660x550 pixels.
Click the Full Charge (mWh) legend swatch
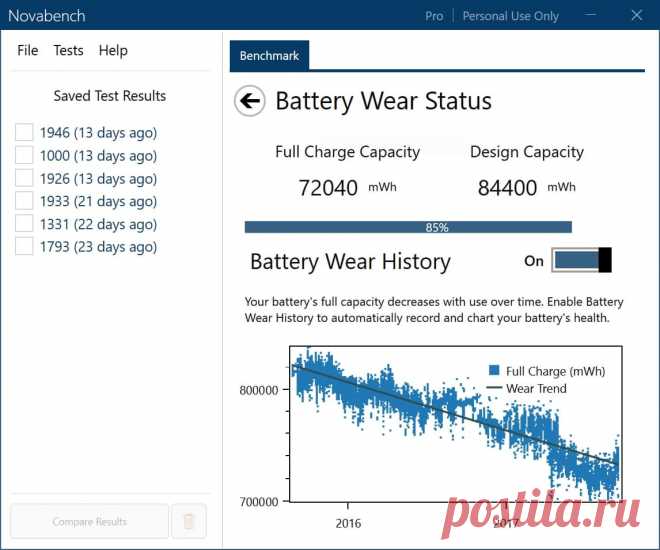point(494,370)
